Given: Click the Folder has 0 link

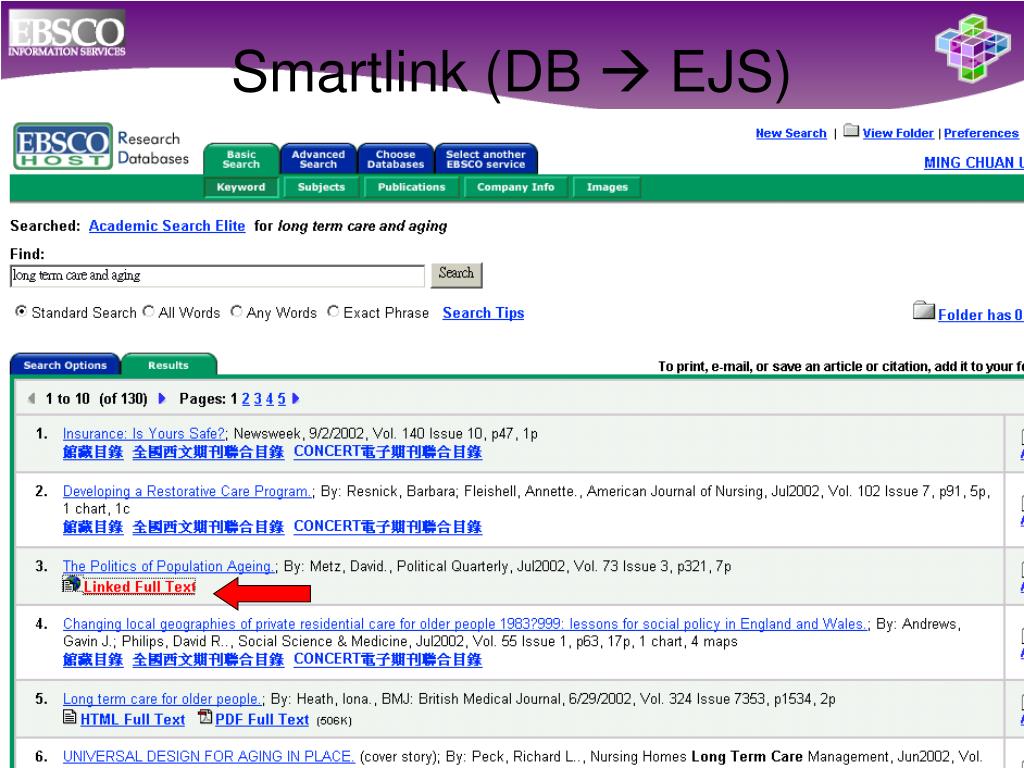Looking at the screenshot, I should click(x=980, y=315).
